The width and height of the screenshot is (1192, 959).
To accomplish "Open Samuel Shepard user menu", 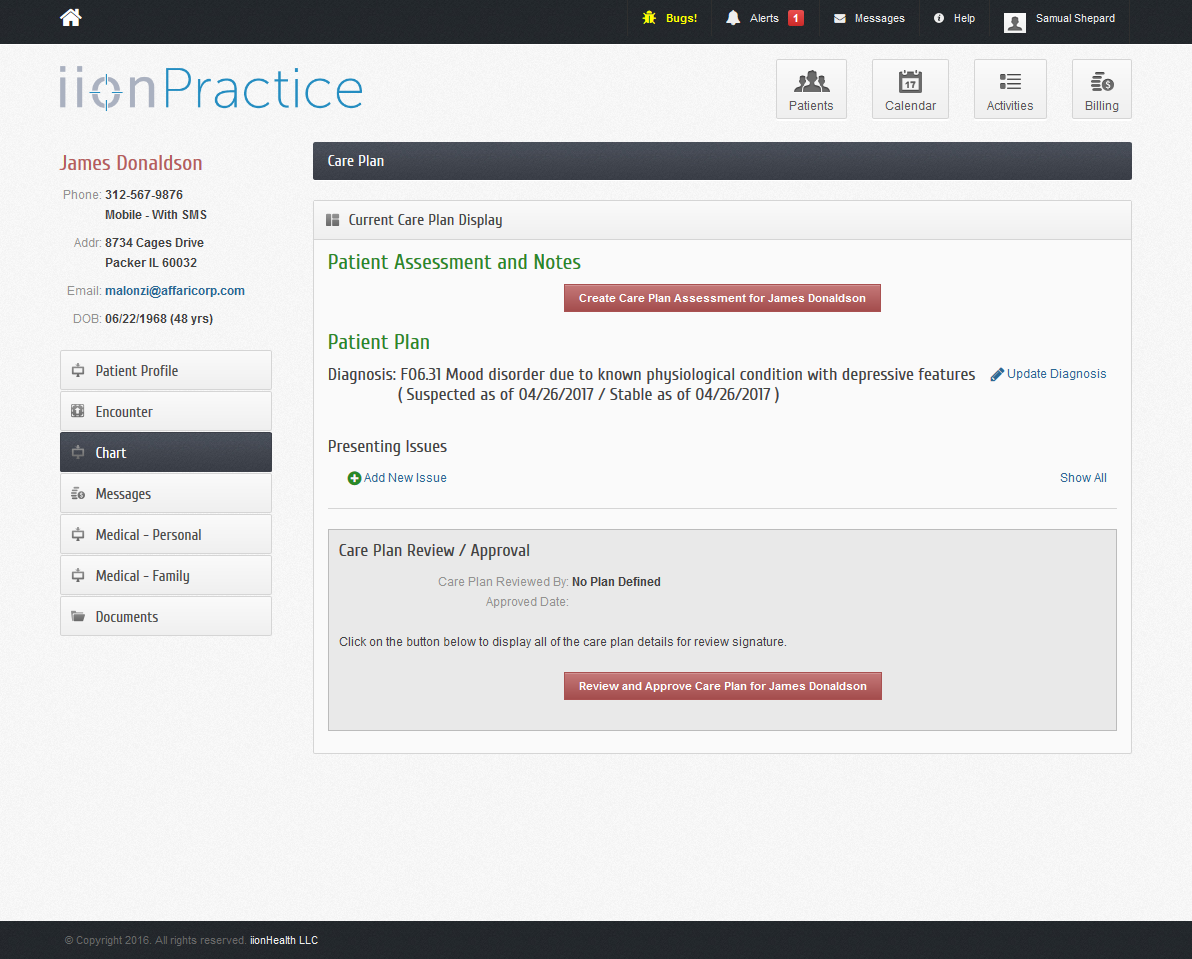I will pos(1060,19).
